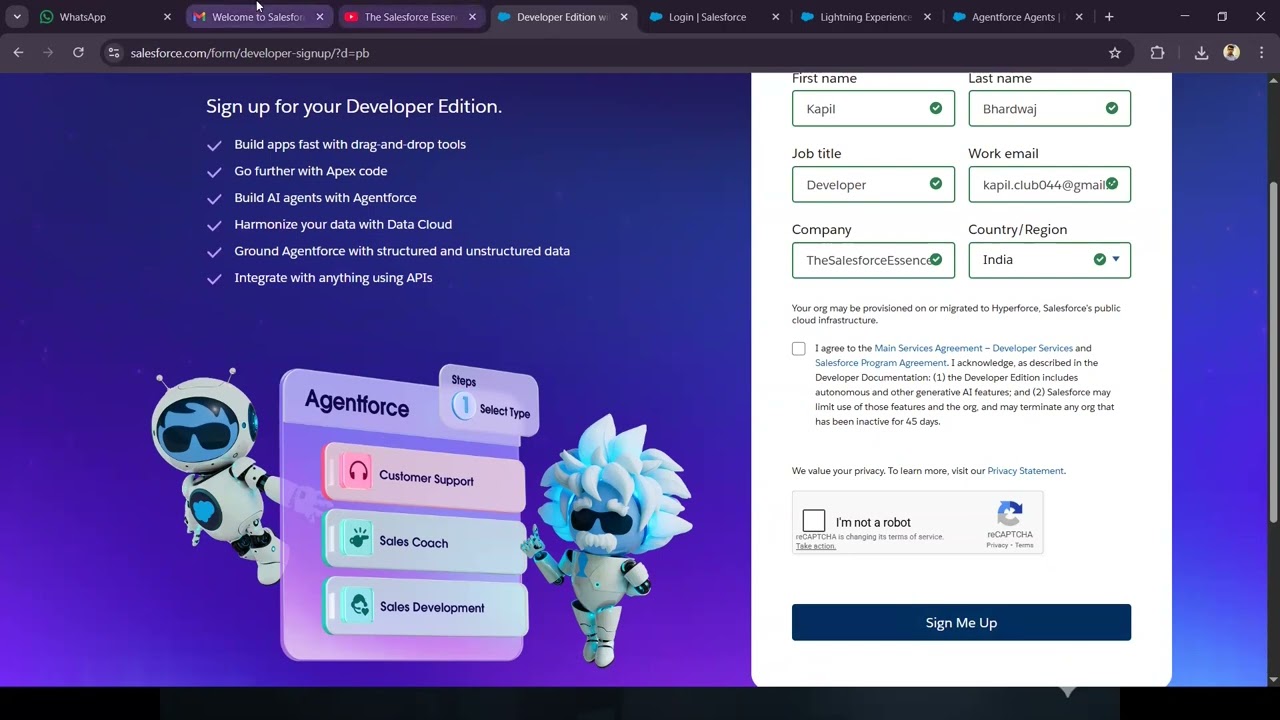Open the browser Downloads panel
Screen dimensions: 1280x720
coord(1201,53)
